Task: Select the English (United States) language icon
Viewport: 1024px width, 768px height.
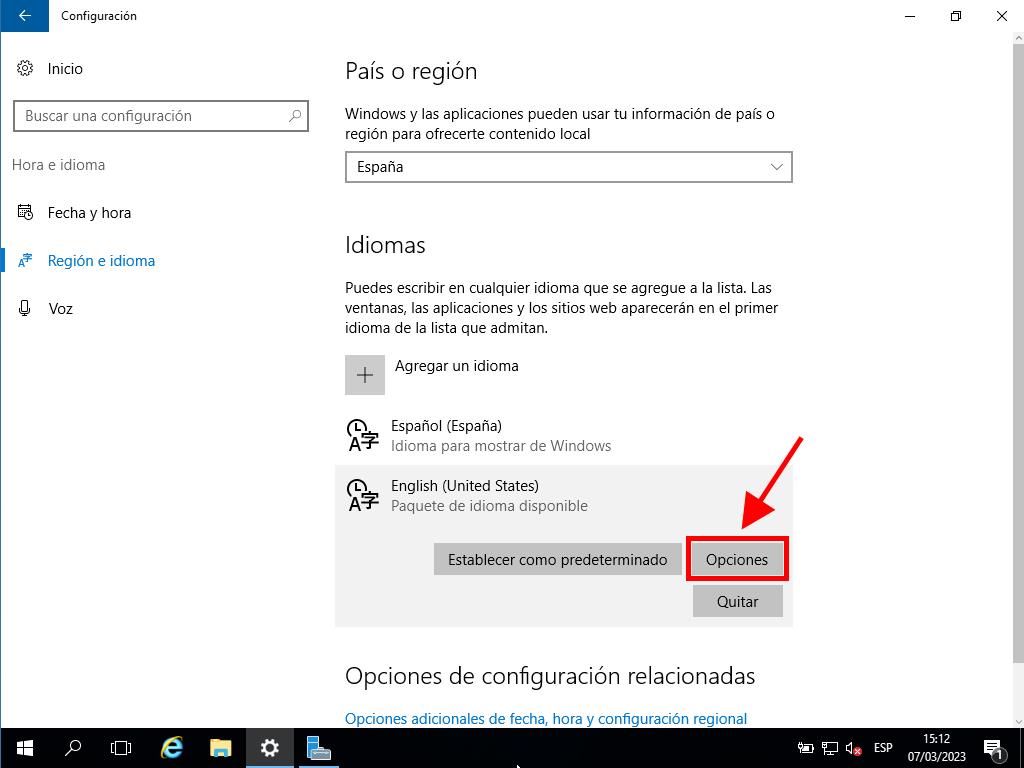Action: point(362,496)
